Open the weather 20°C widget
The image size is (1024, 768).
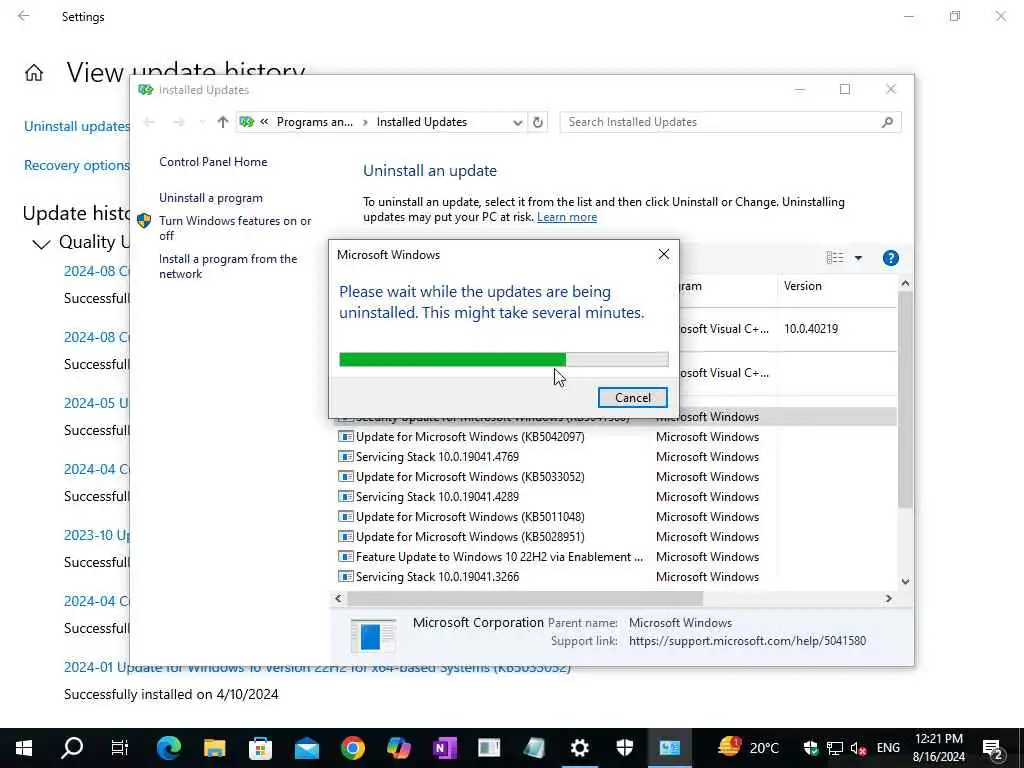tap(748, 748)
